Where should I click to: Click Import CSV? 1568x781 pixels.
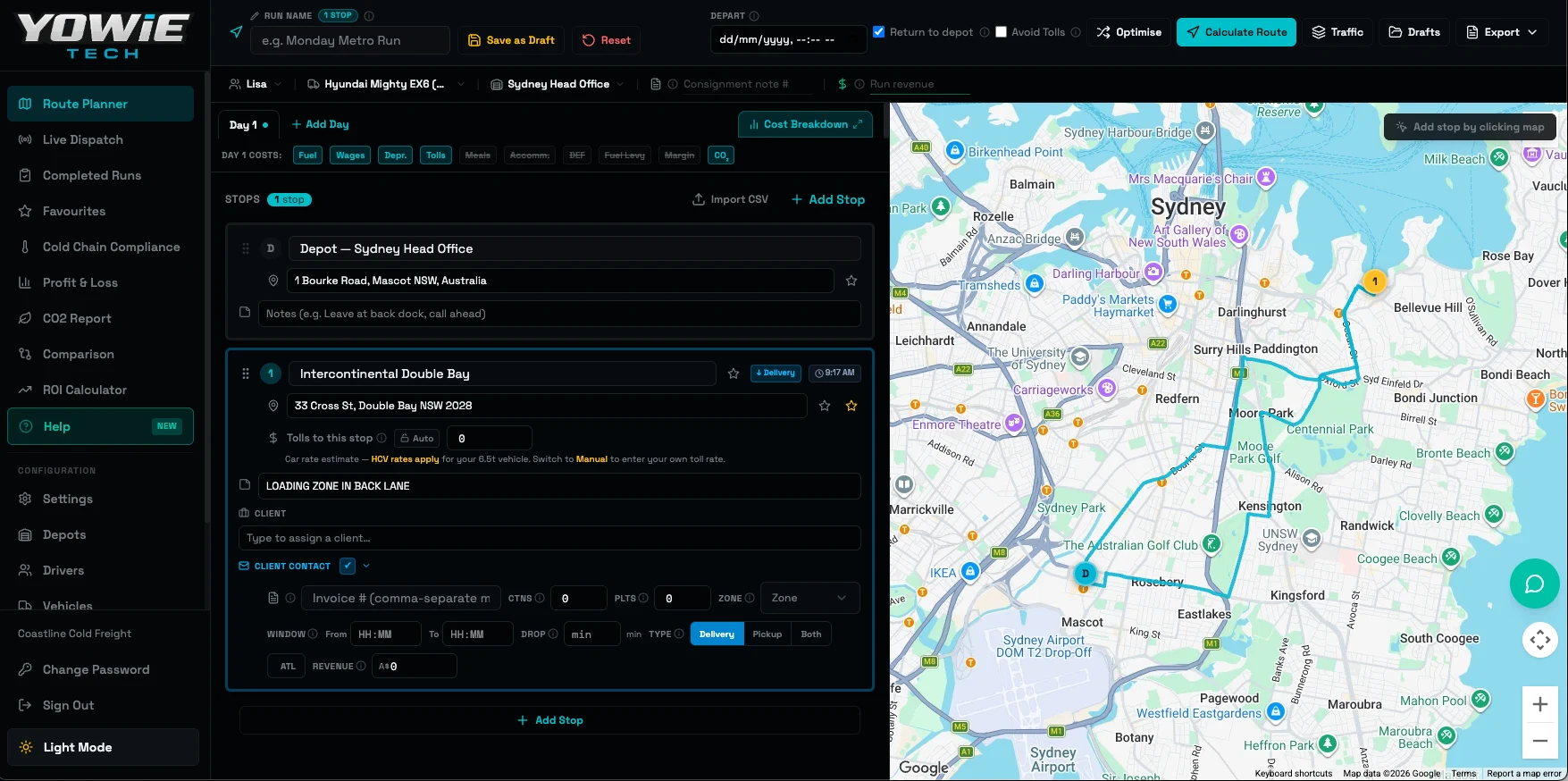click(730, 199)
